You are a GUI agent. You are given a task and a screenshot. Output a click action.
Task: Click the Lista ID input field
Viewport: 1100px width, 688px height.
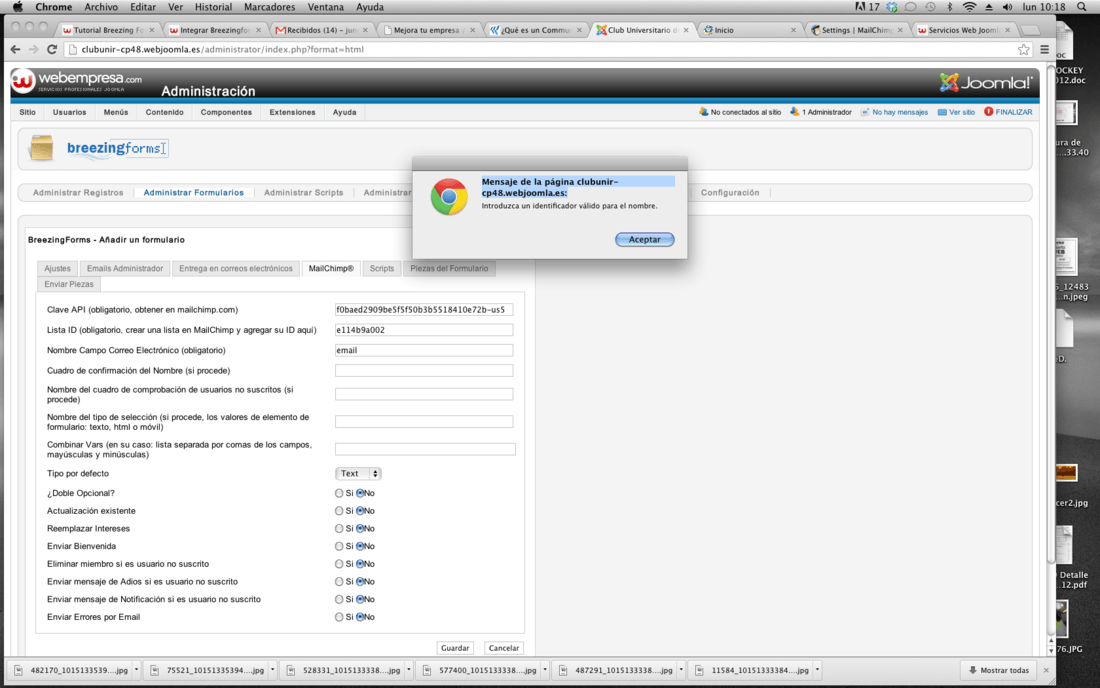point(424,330)
